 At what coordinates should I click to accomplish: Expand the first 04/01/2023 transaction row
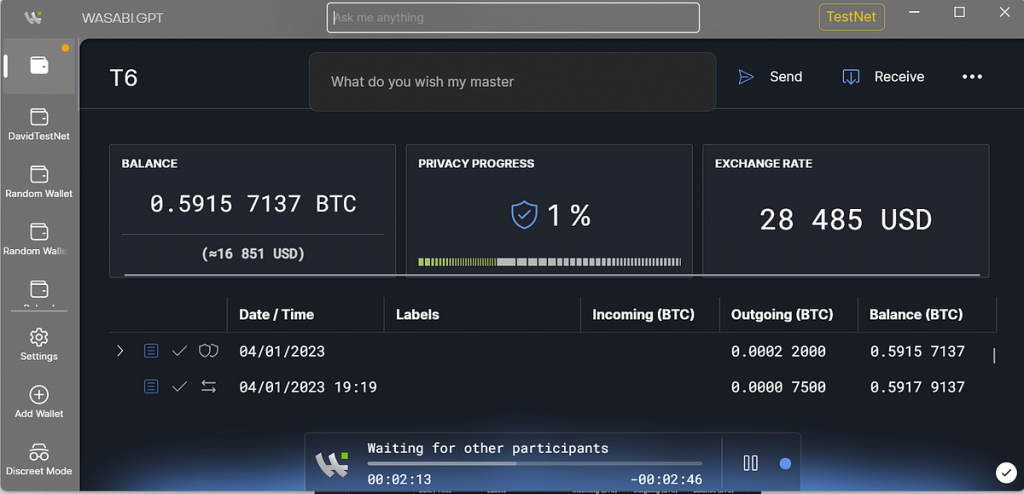[120, 351]
